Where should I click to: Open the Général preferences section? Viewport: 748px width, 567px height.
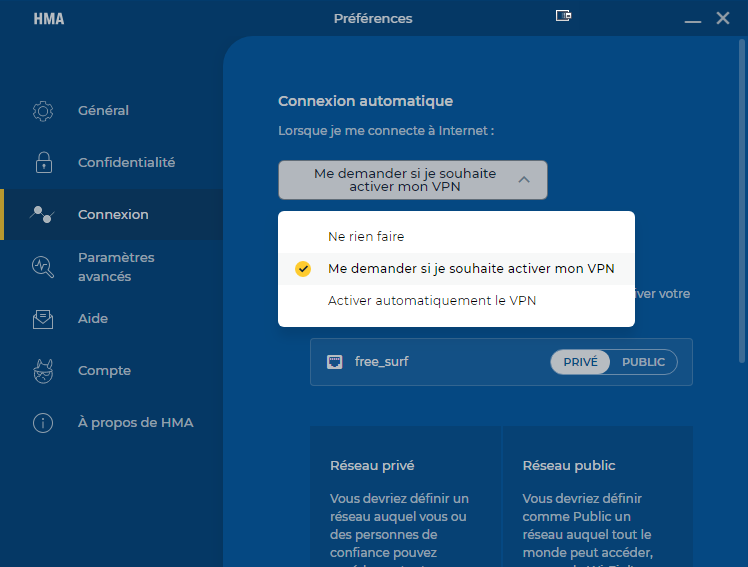coord(112,111)
